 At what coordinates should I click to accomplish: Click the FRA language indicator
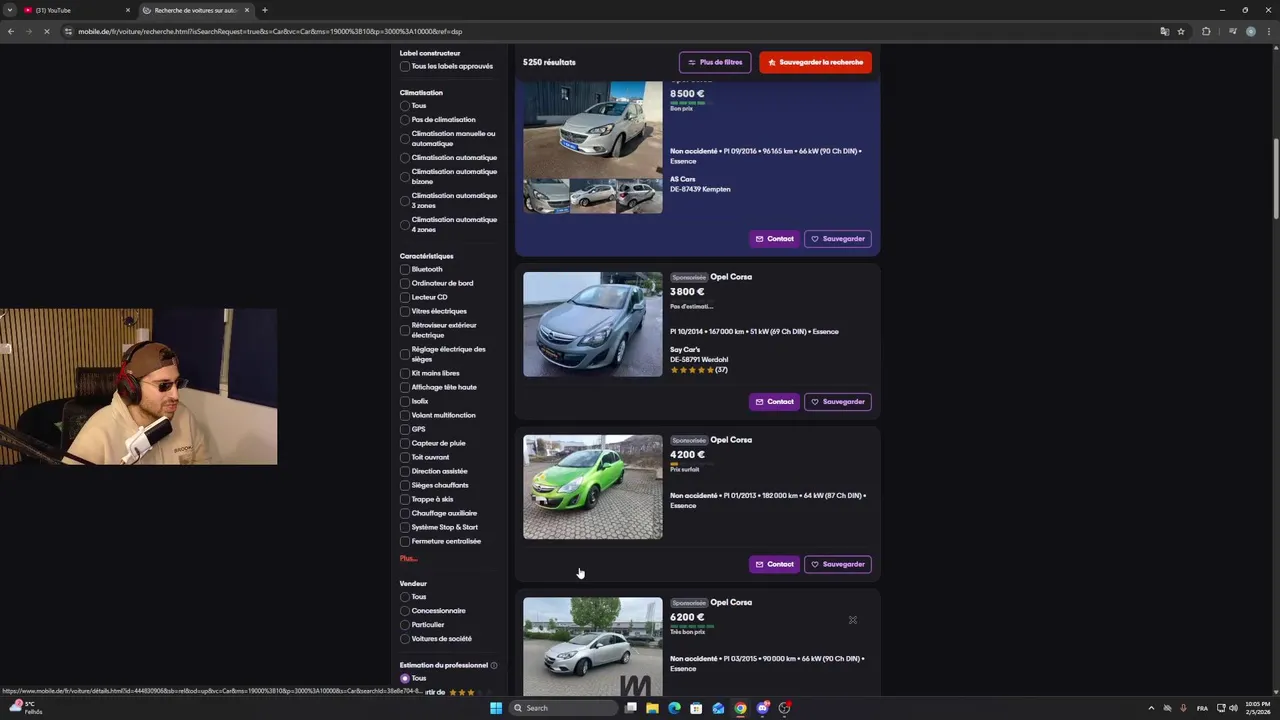click(1203, 708)
